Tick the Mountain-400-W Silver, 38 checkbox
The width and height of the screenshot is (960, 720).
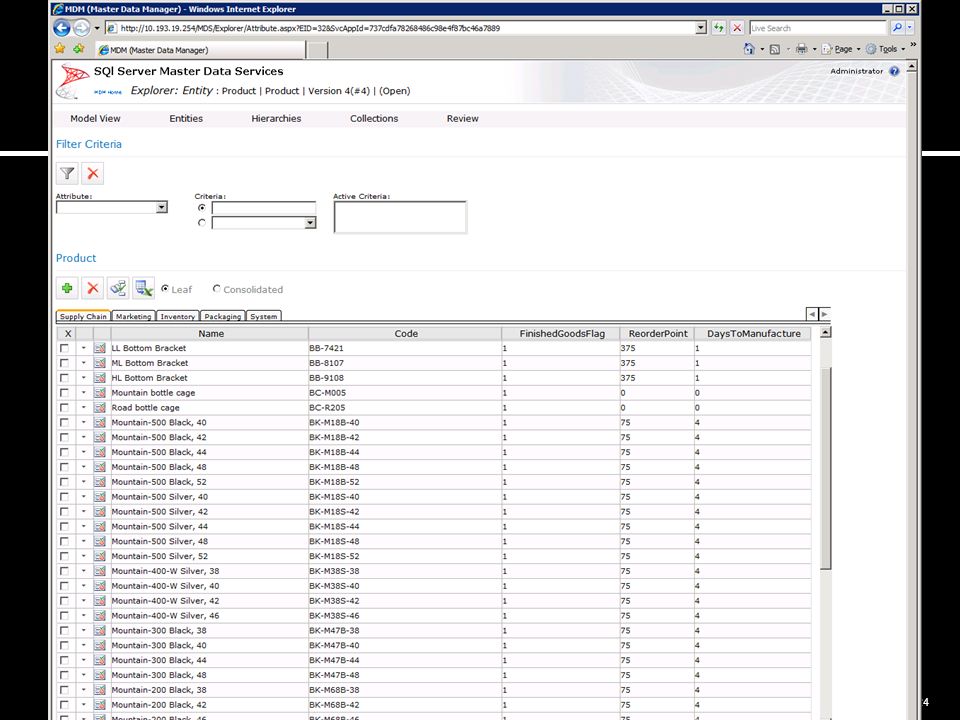click(x=64, y=571)
